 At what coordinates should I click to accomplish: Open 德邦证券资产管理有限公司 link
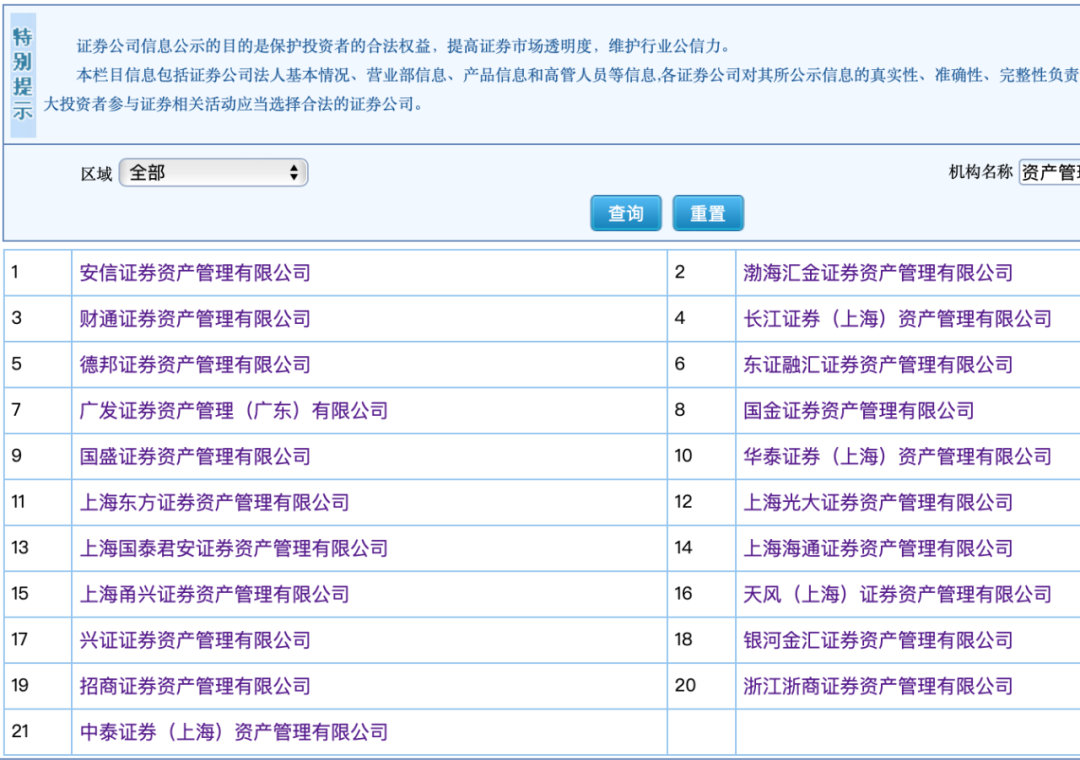point(195,364)
